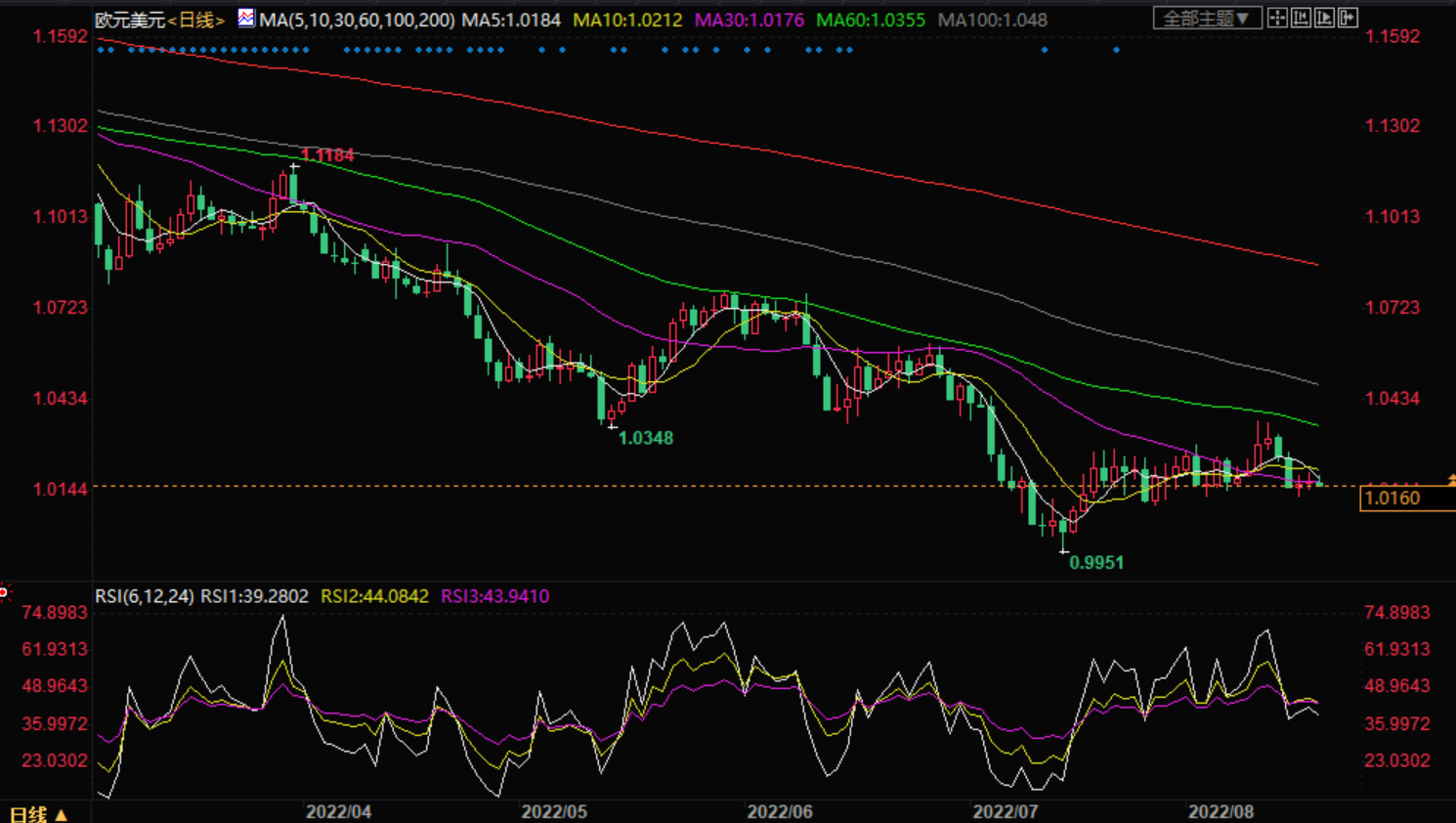This screenshot has height=823, width=1456.
Task: Click the 2022/06 date axis label
Action: pos(780,812)
